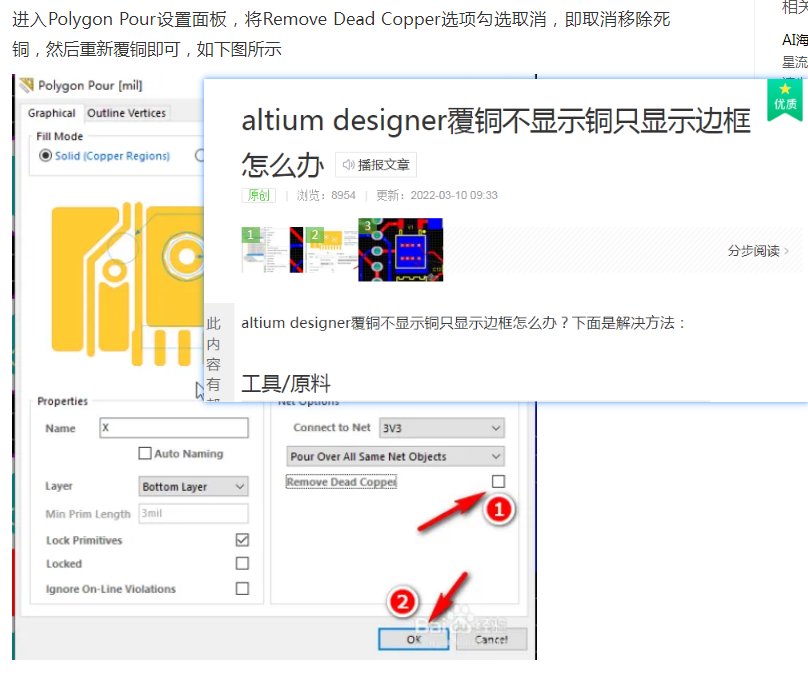The width and height of the screenshot is (808, 675).
Task: Click 更新: 2022-03-10 09:33 timestamp
Action: (x=436, y=195)
